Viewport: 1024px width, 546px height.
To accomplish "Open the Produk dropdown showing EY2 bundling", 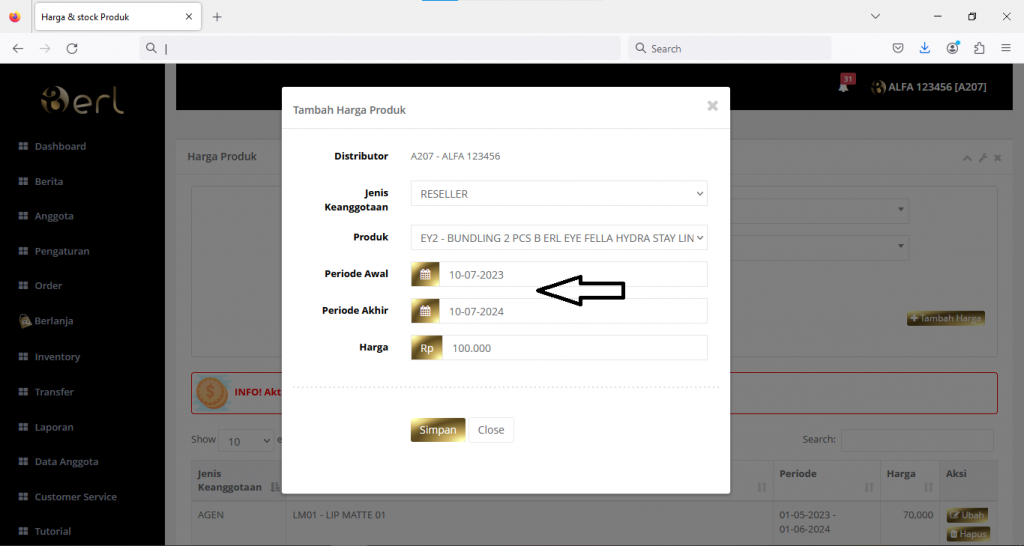I will pyautogui.click(x=558, y=238).
